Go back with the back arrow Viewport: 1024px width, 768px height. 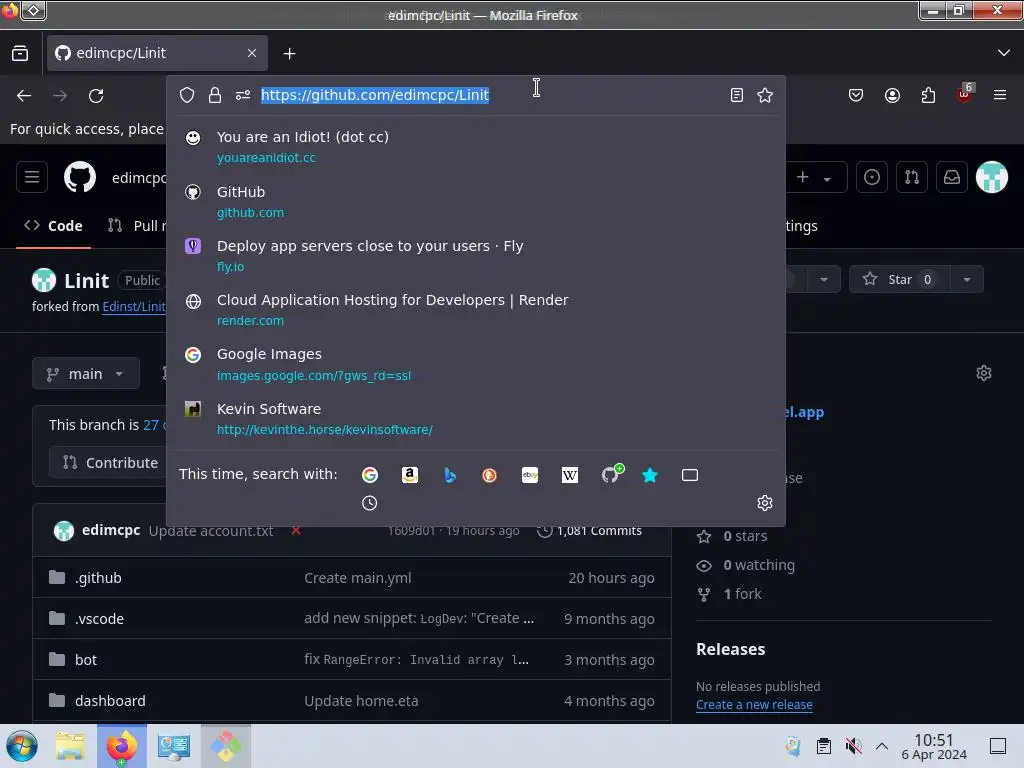pos(24,96)
